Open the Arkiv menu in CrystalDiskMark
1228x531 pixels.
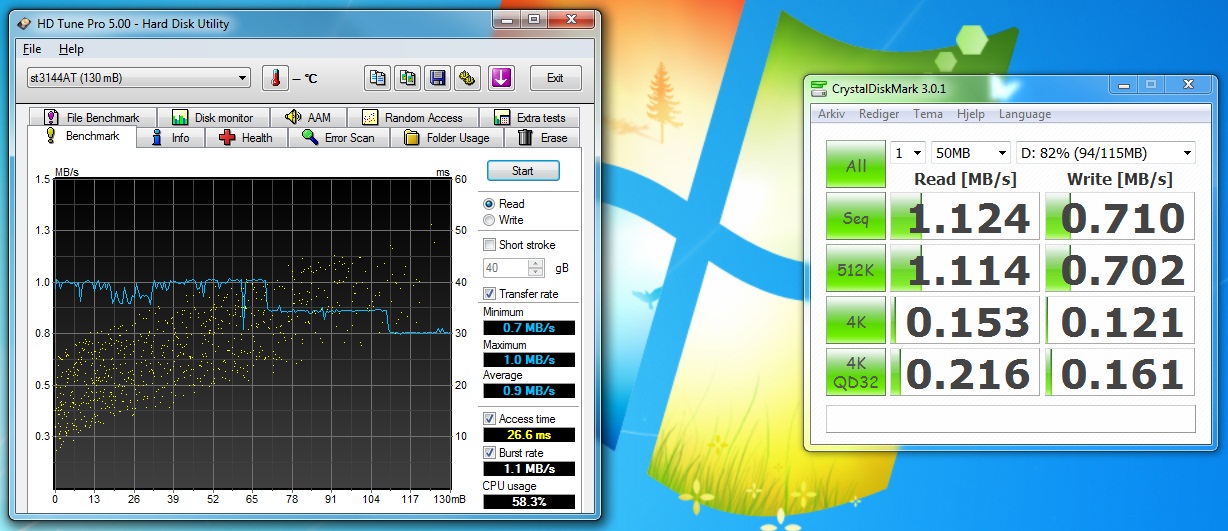tap(832, 114)
